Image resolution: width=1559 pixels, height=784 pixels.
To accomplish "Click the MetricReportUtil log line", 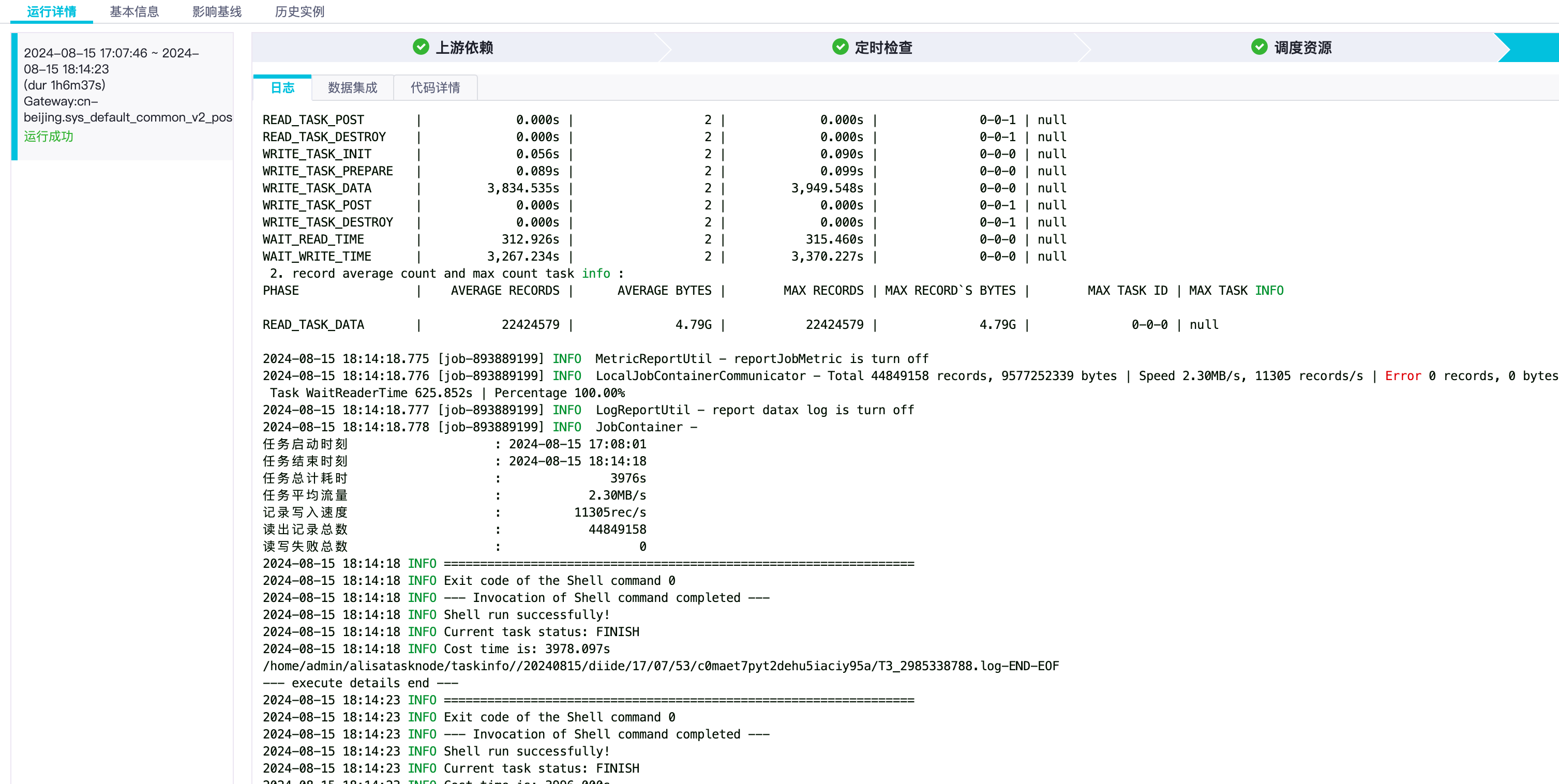I will [595, 359].
